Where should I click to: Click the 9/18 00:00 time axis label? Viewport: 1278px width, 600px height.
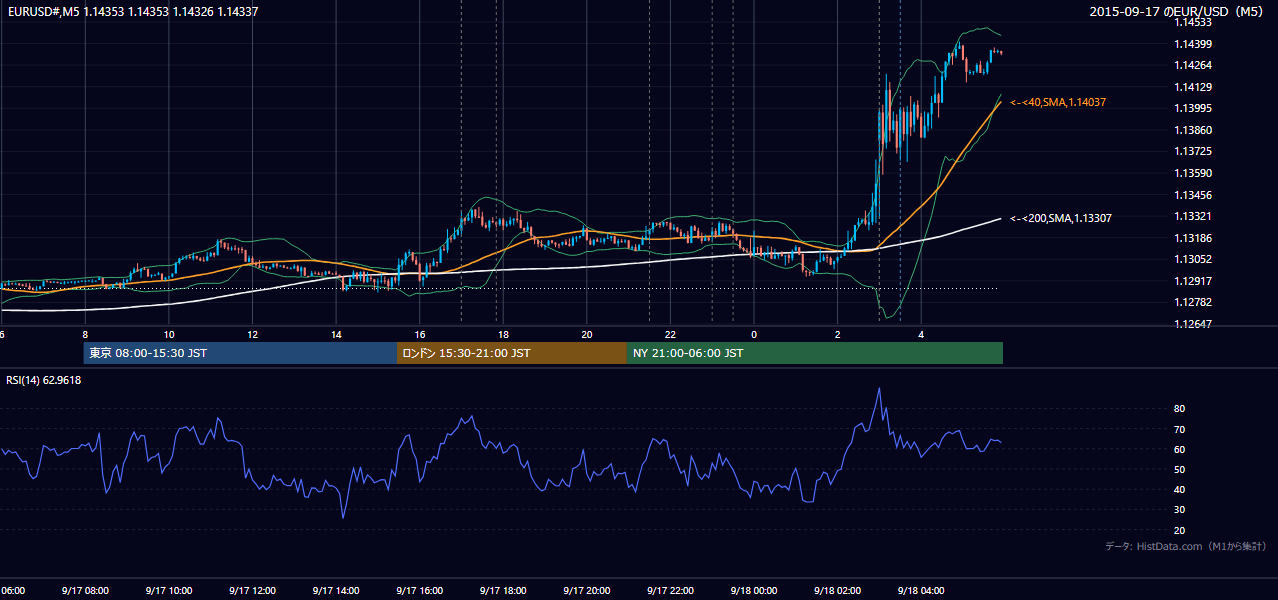tap(754, 591)
